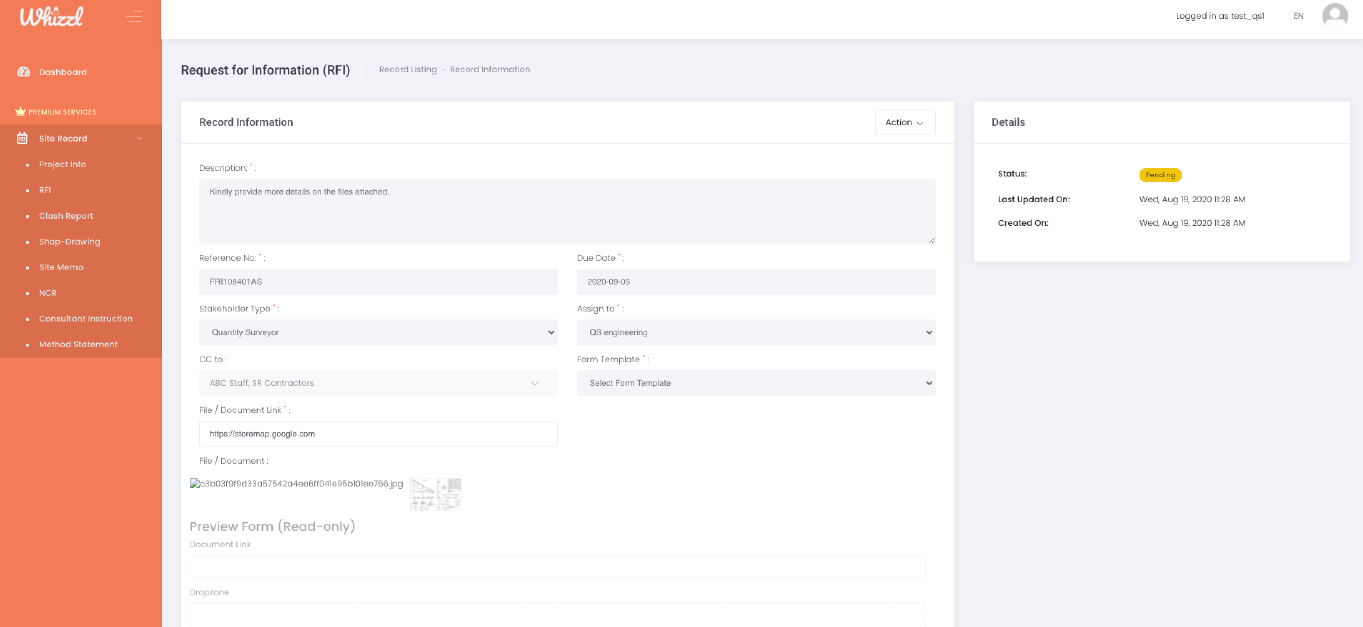Click the attached drawing thumbnail

pyautogui.click(x=435, y=494)
